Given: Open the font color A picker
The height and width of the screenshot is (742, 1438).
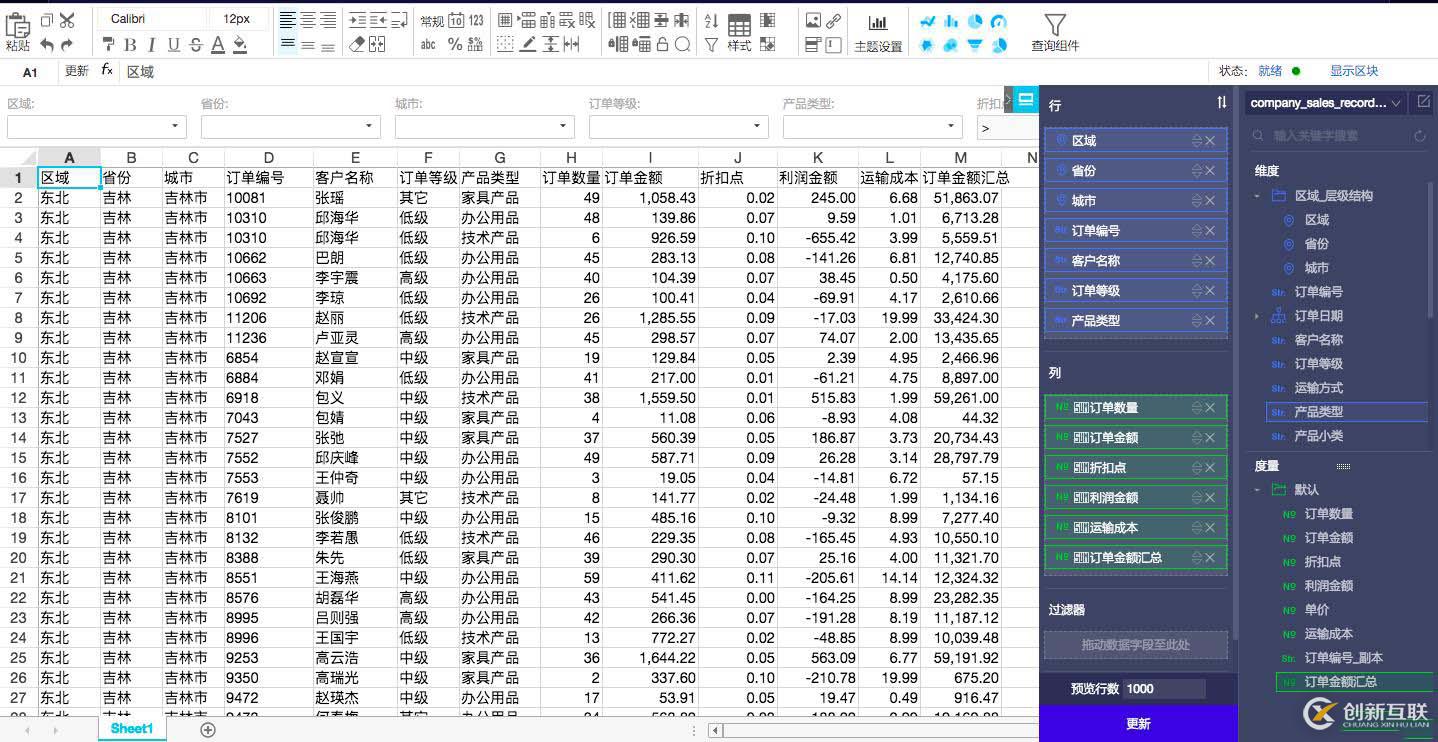Looking at the screenshot, I should (x=217, y=44).
